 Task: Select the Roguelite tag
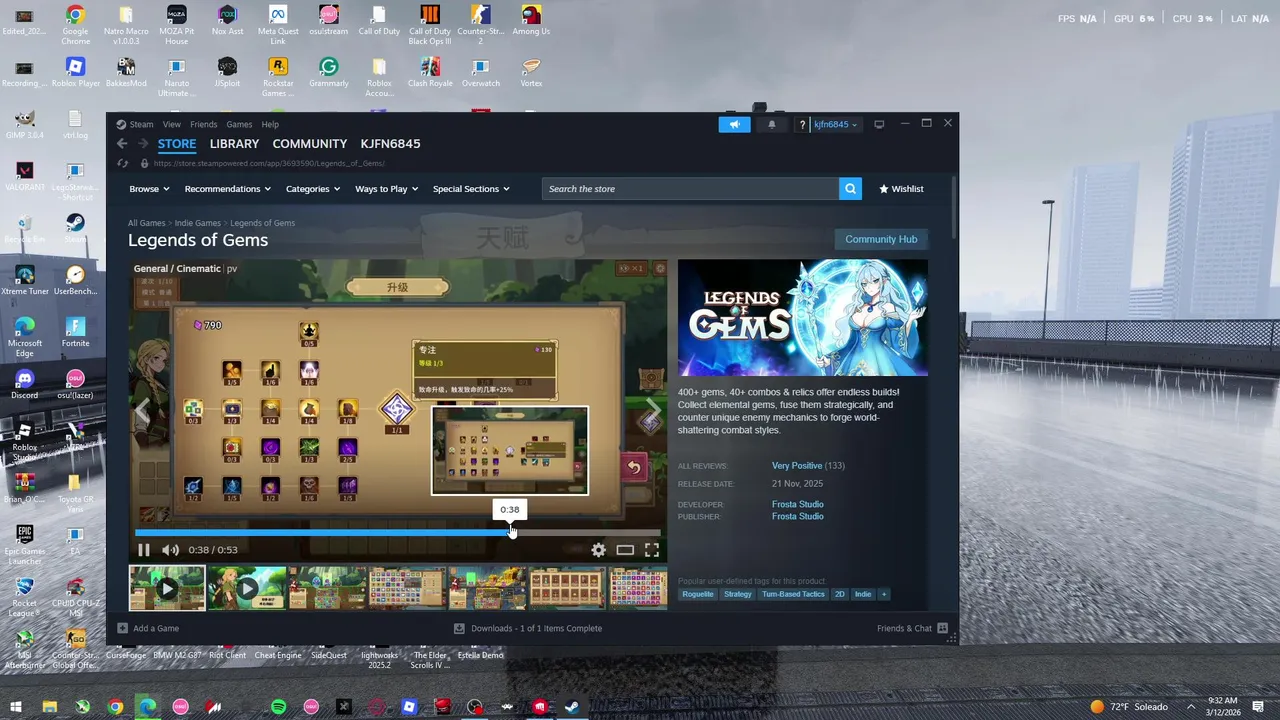(698, 594)
